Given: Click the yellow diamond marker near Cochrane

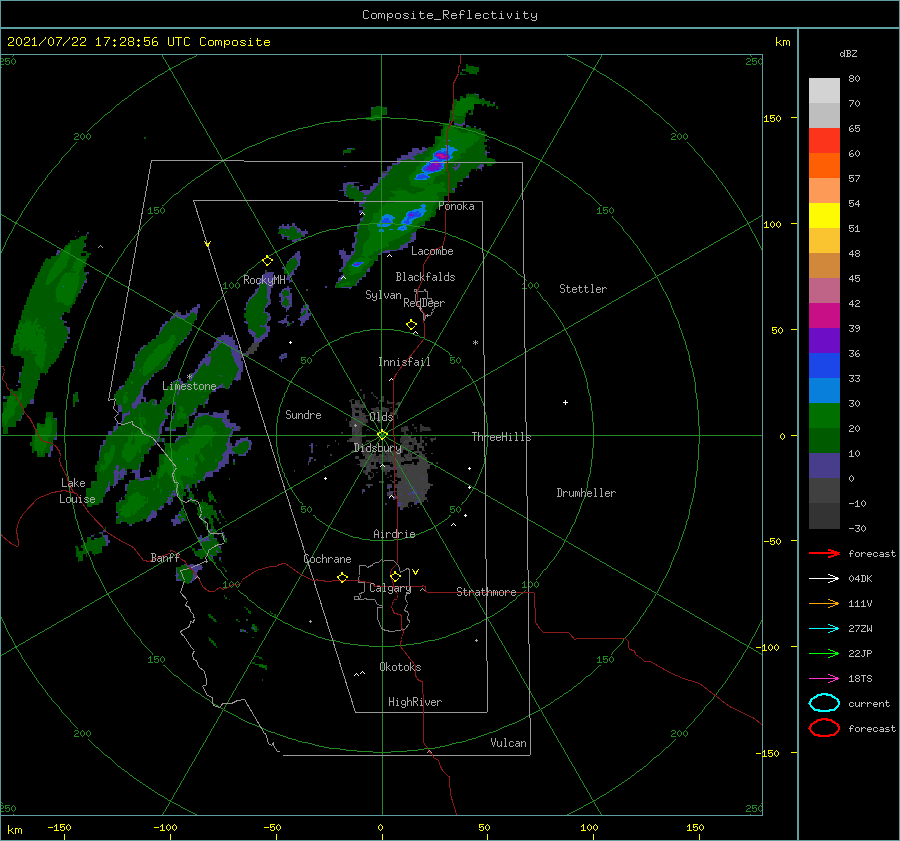Looking at the screenshot, I should (x=343, y=578).
